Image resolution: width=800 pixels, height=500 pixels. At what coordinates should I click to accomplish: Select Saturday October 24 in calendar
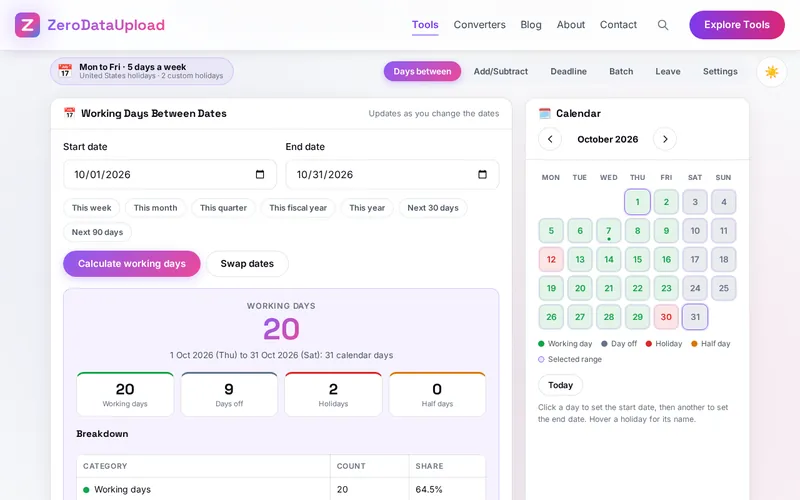tap(695, 288)
